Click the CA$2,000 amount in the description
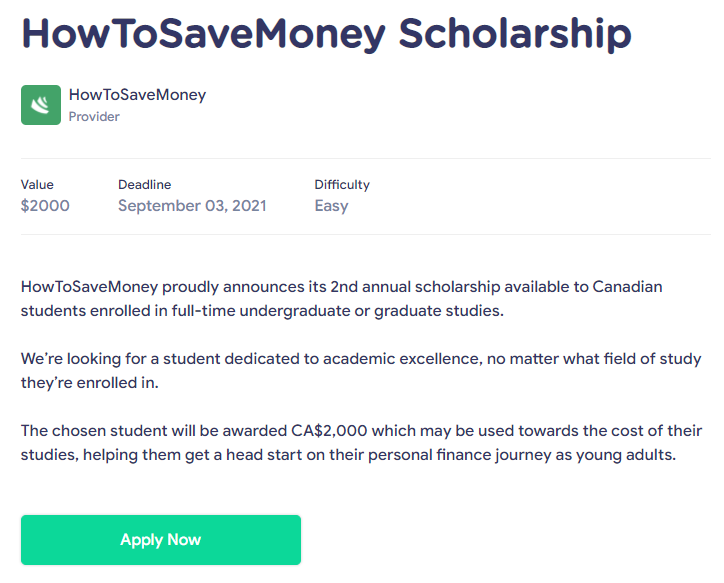This screenshot has width=724, height=583. [x=329, y=431]
